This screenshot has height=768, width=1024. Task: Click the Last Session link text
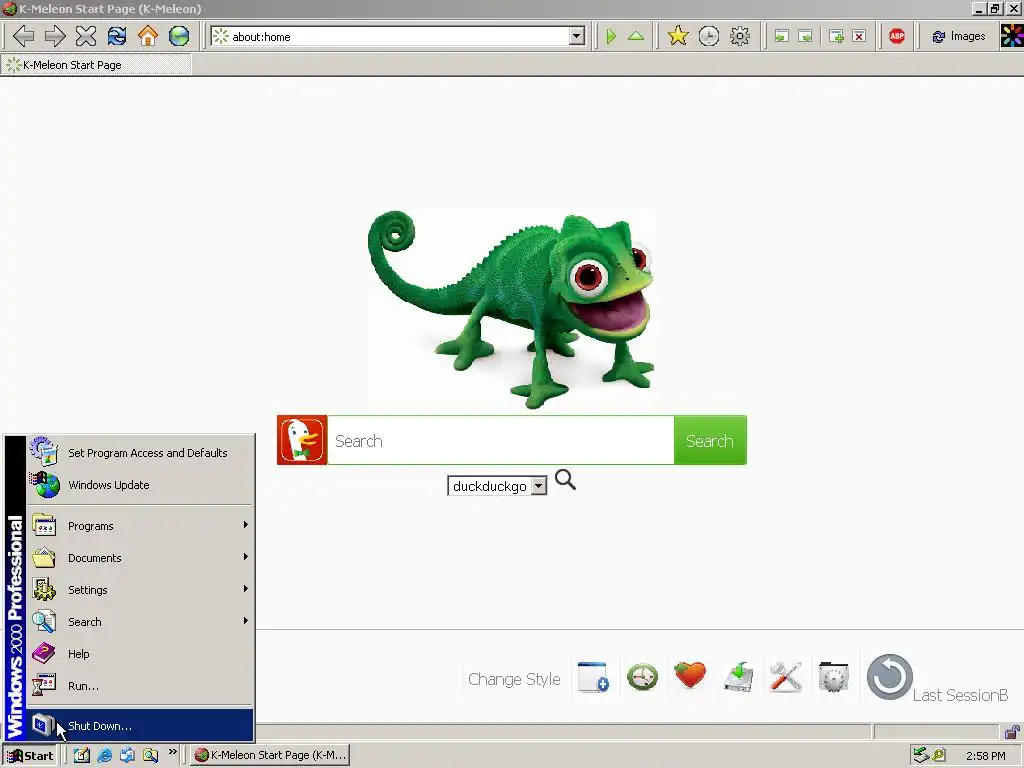point(960,695)
